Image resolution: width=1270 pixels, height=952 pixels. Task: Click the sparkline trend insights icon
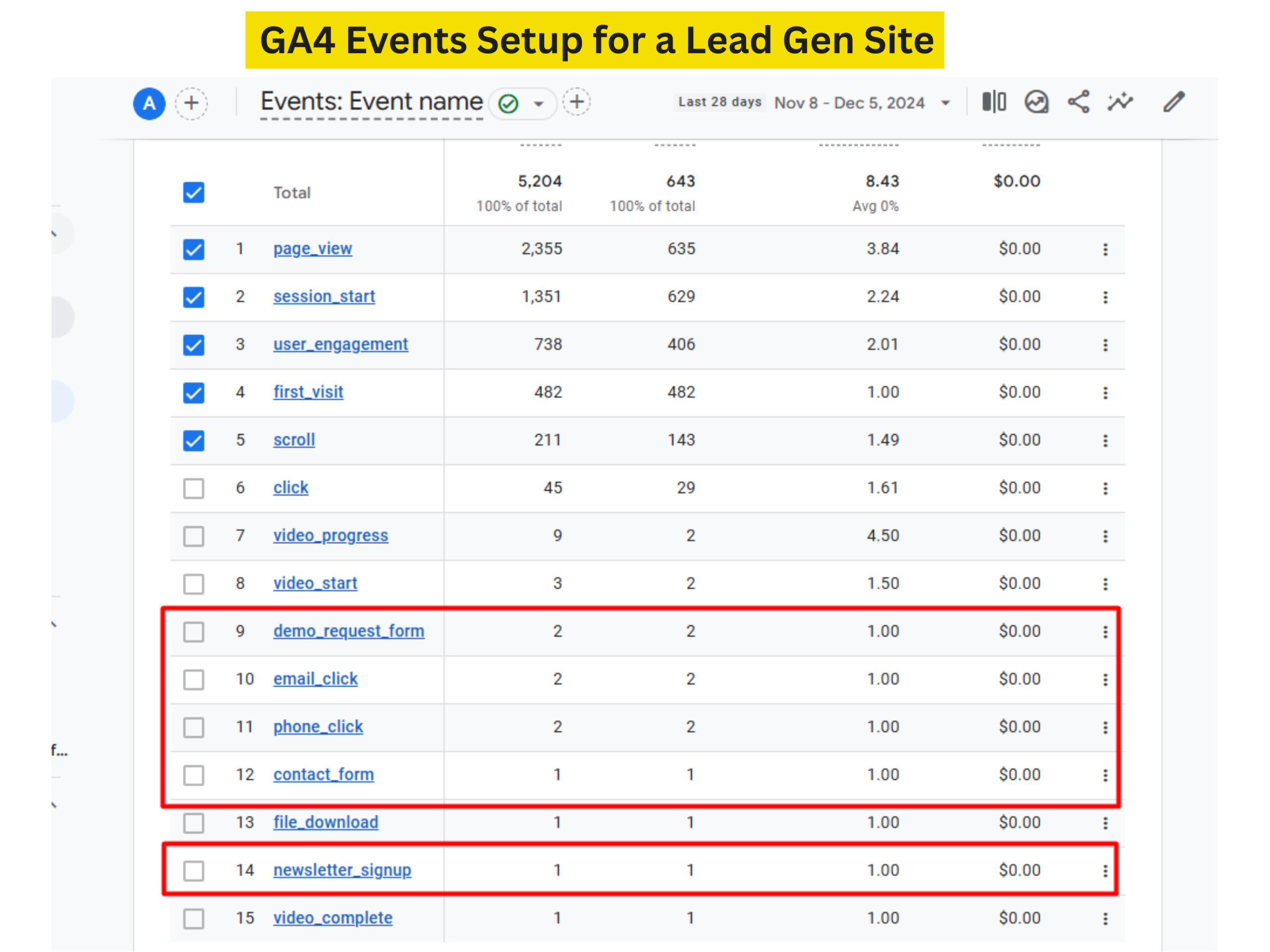point(1120,102)
